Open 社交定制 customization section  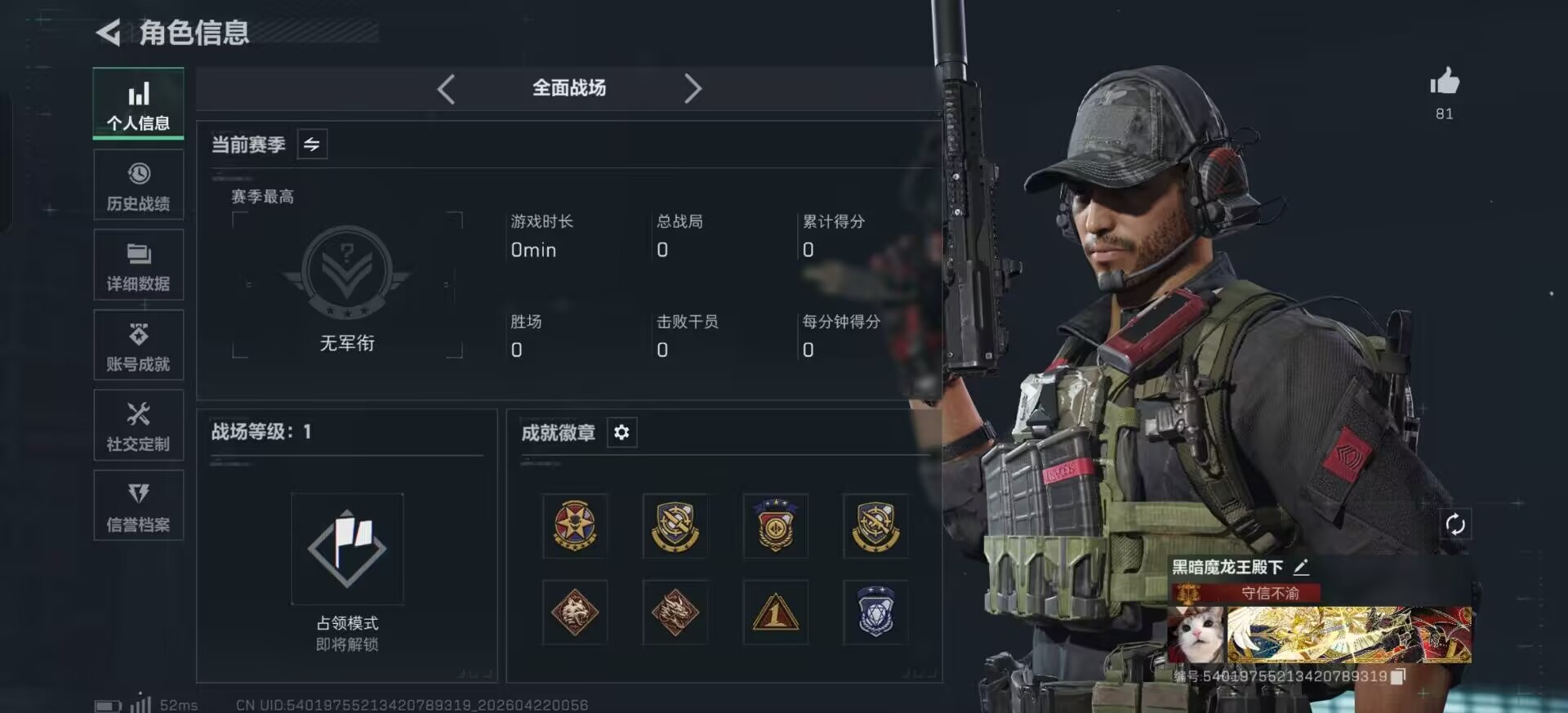(138, 425)
